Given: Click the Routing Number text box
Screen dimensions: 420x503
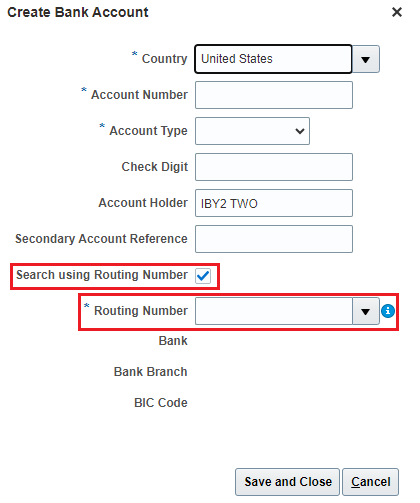Looking at the screenshot, I should click(x=274, y=311).
